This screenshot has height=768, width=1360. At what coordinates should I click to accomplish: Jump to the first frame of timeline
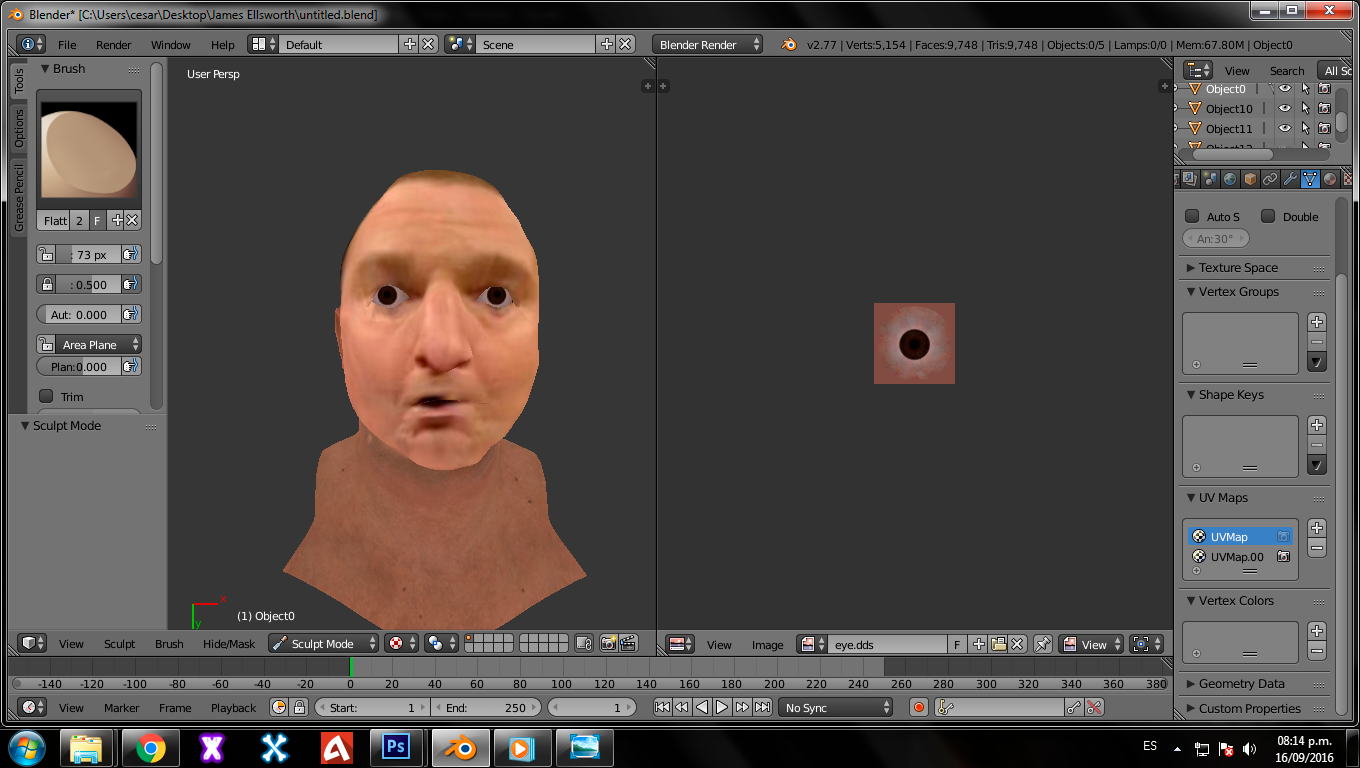click(x=662, y=707)
